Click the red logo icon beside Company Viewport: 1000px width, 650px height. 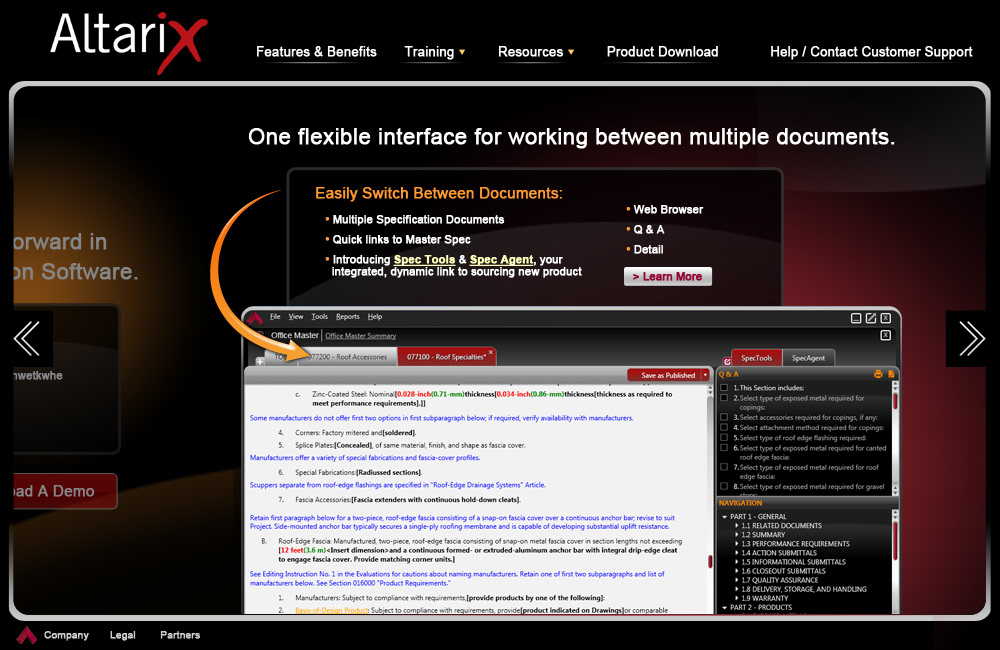pos(27,635)
